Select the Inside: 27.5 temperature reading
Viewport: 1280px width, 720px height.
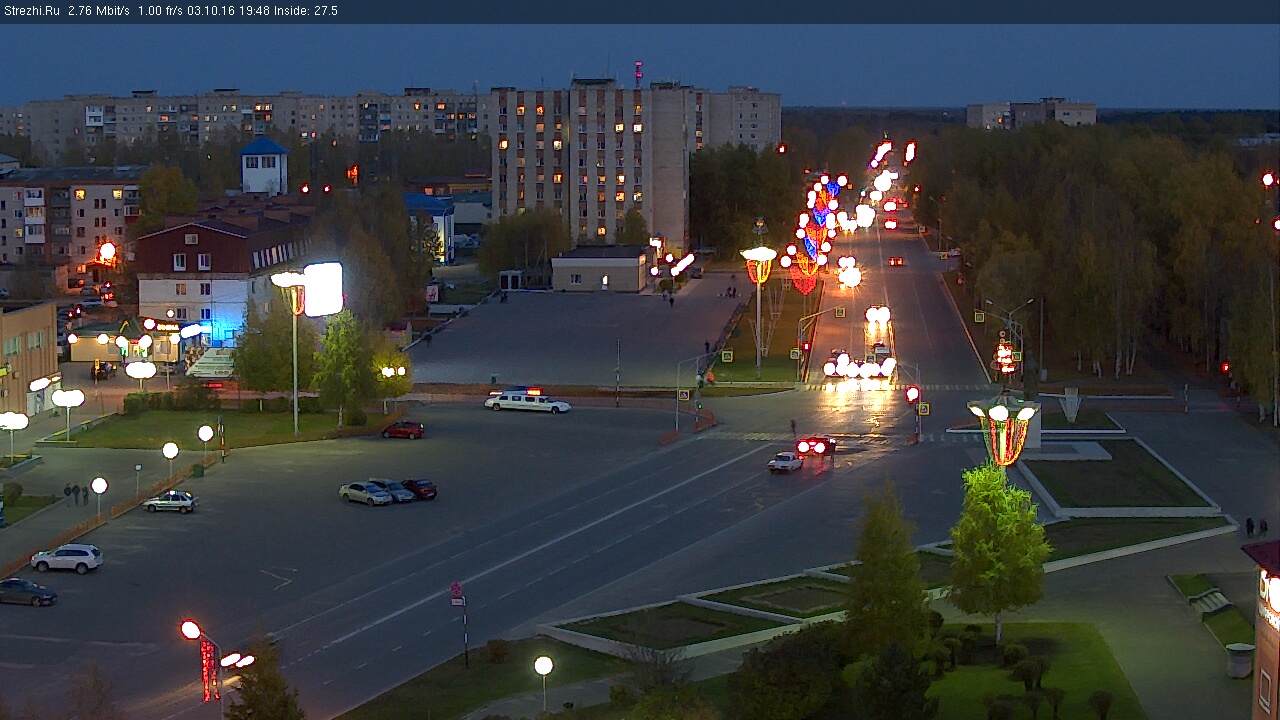tap(305, 11)
